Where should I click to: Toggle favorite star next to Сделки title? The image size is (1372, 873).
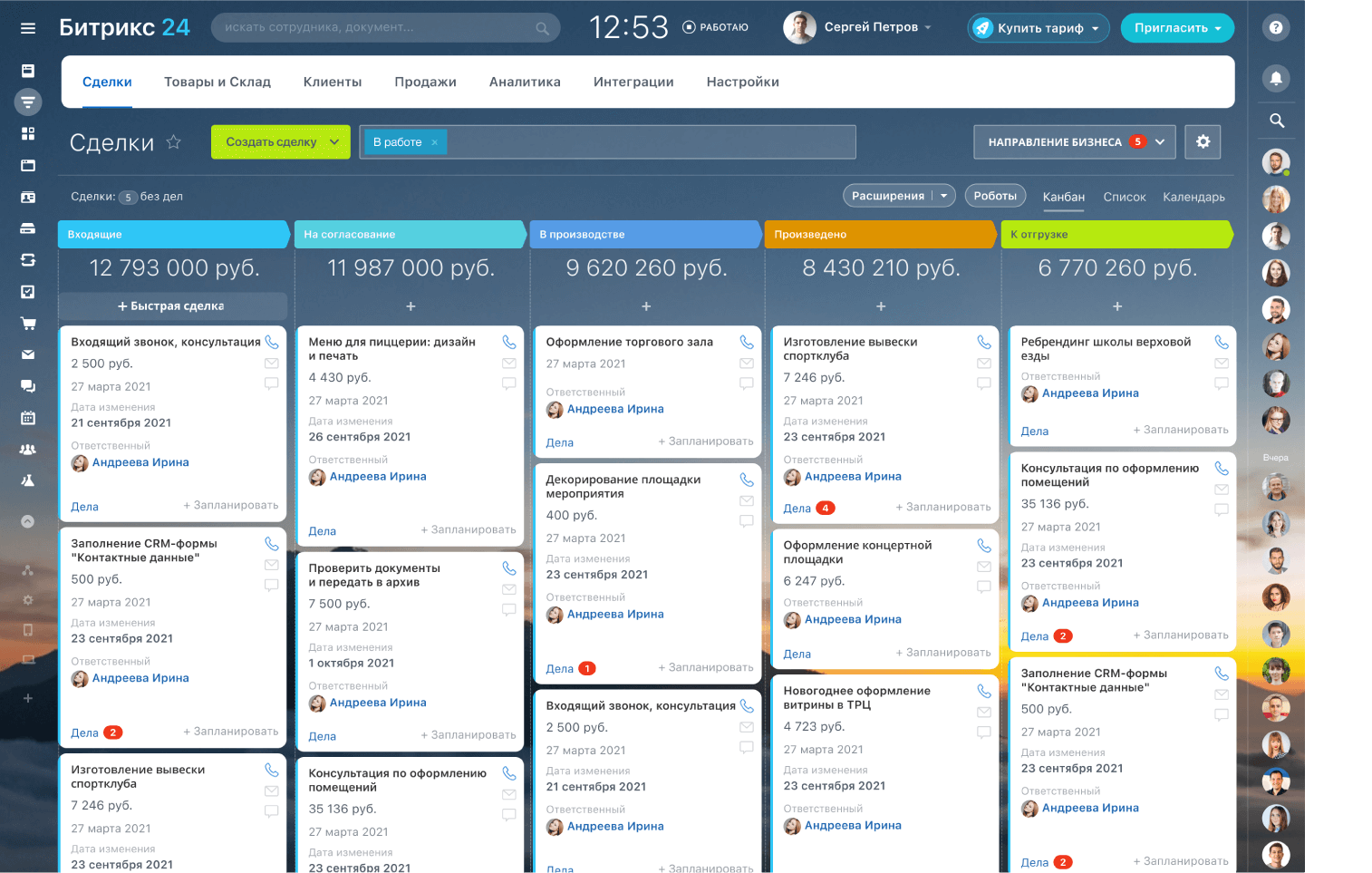174,142
